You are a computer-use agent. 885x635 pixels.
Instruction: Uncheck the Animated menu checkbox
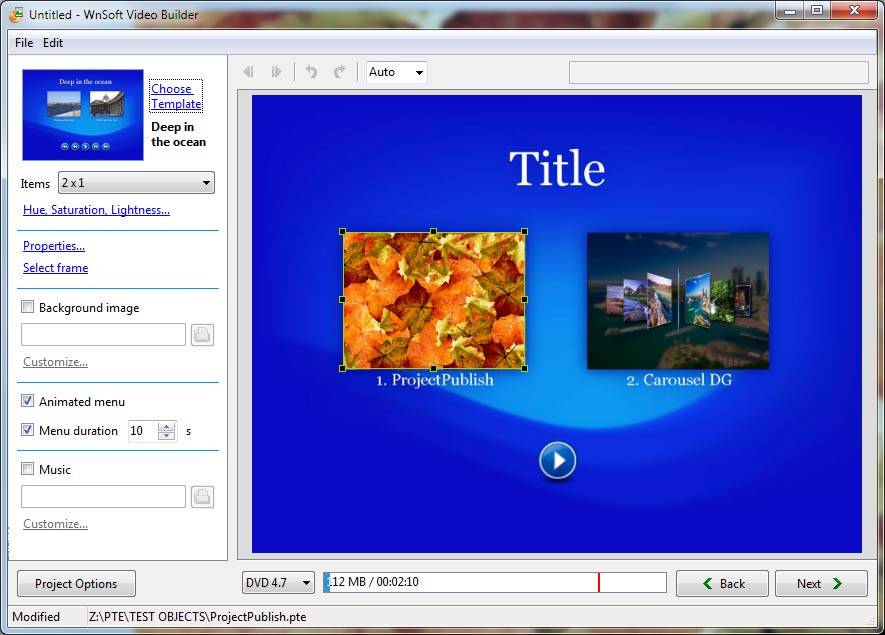[28, 402]
